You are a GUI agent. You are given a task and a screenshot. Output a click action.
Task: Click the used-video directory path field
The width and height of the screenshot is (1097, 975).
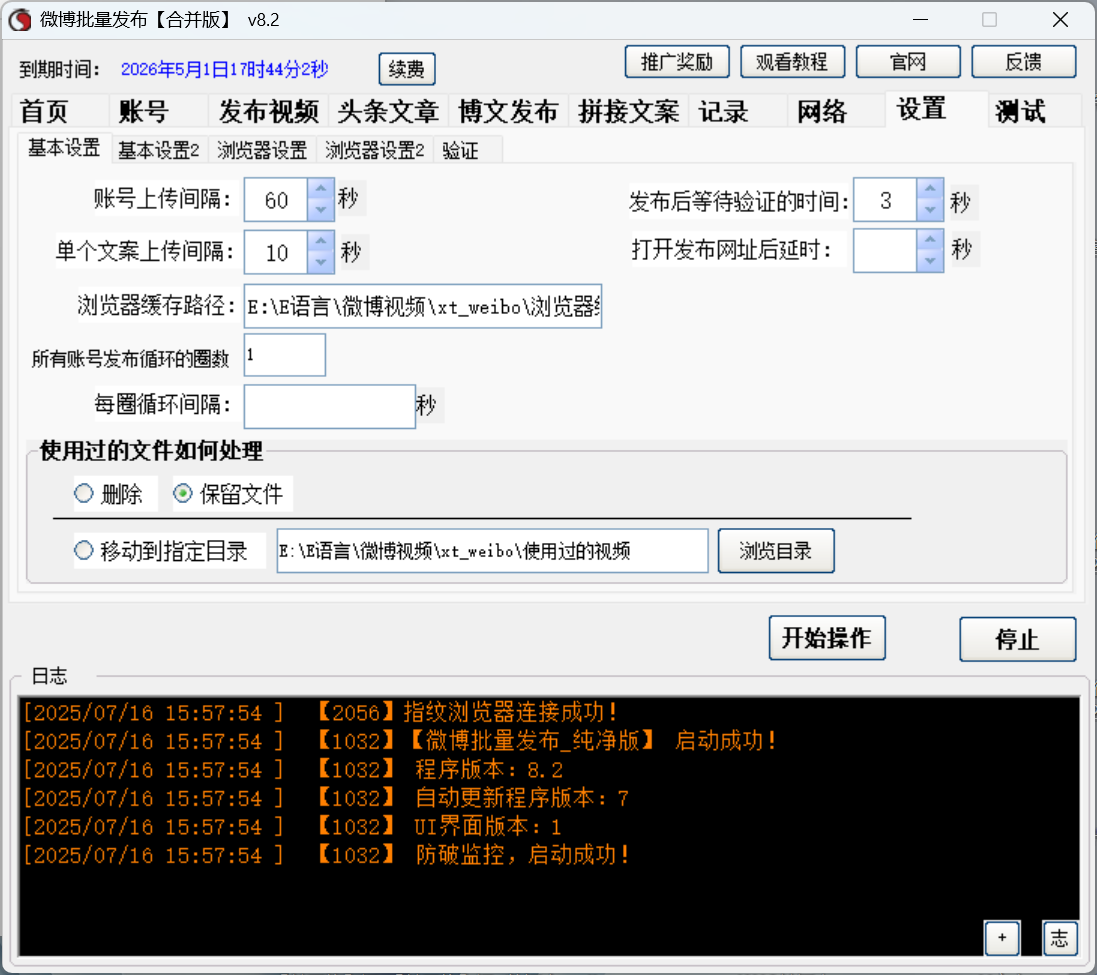pos(493,551)
